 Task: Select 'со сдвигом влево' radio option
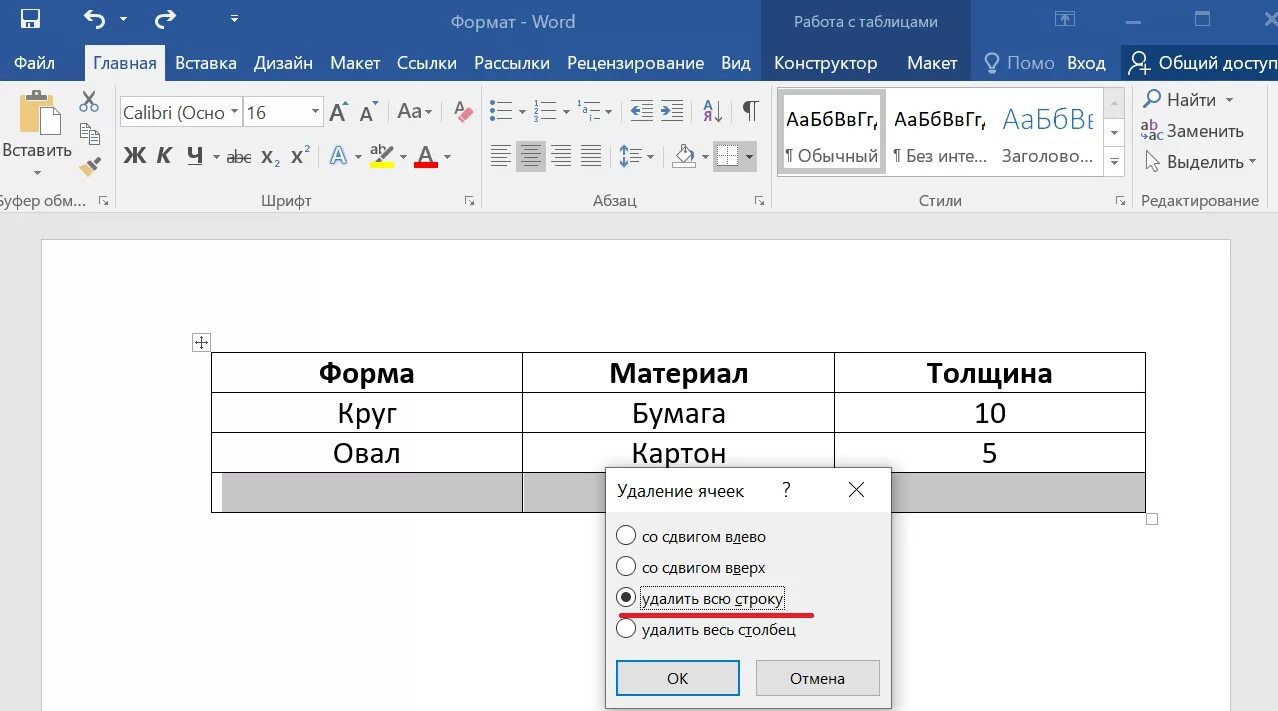[x=626, y=536]
